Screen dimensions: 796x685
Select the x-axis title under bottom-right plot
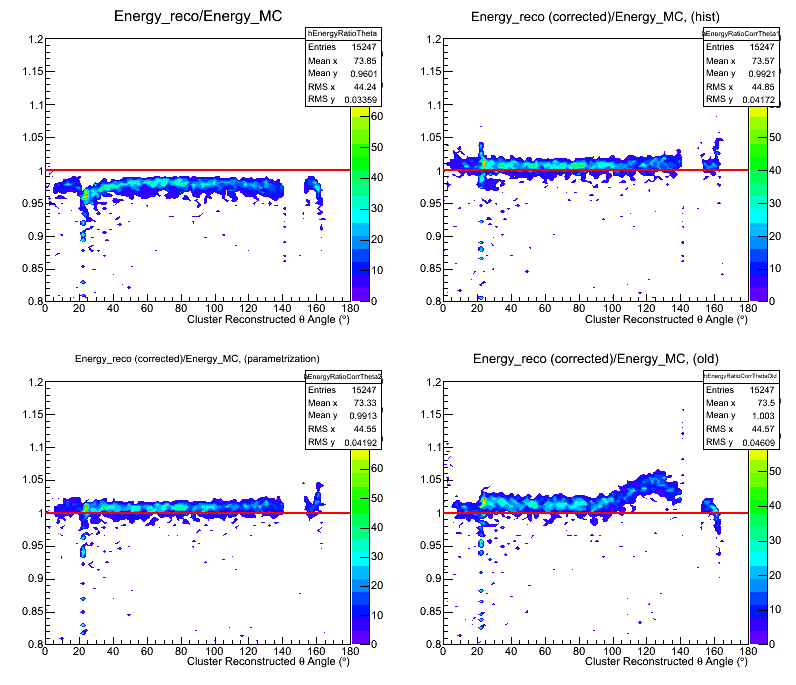coord(666,662)
